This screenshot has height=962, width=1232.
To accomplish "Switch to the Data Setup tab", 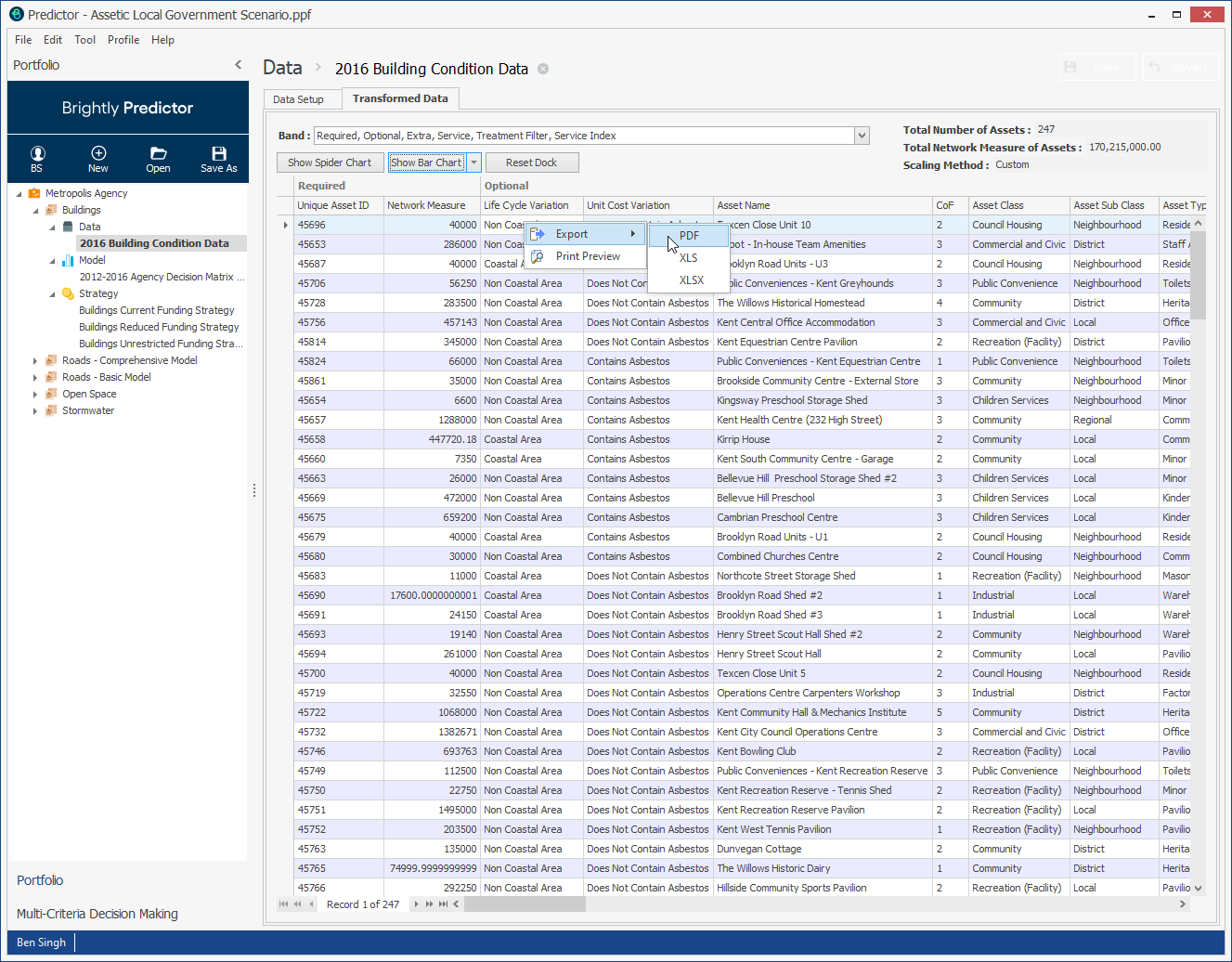I will [301, 98].
